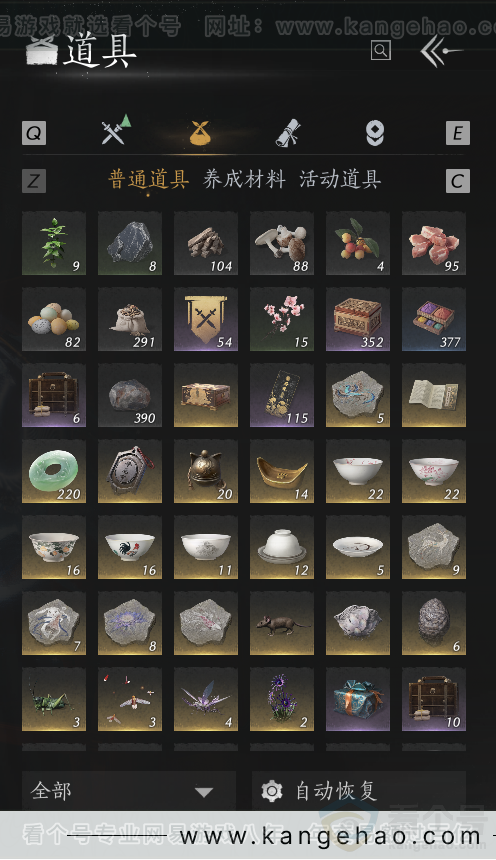
Task: Select the raw meat item with 95
Action: (434, 244)
